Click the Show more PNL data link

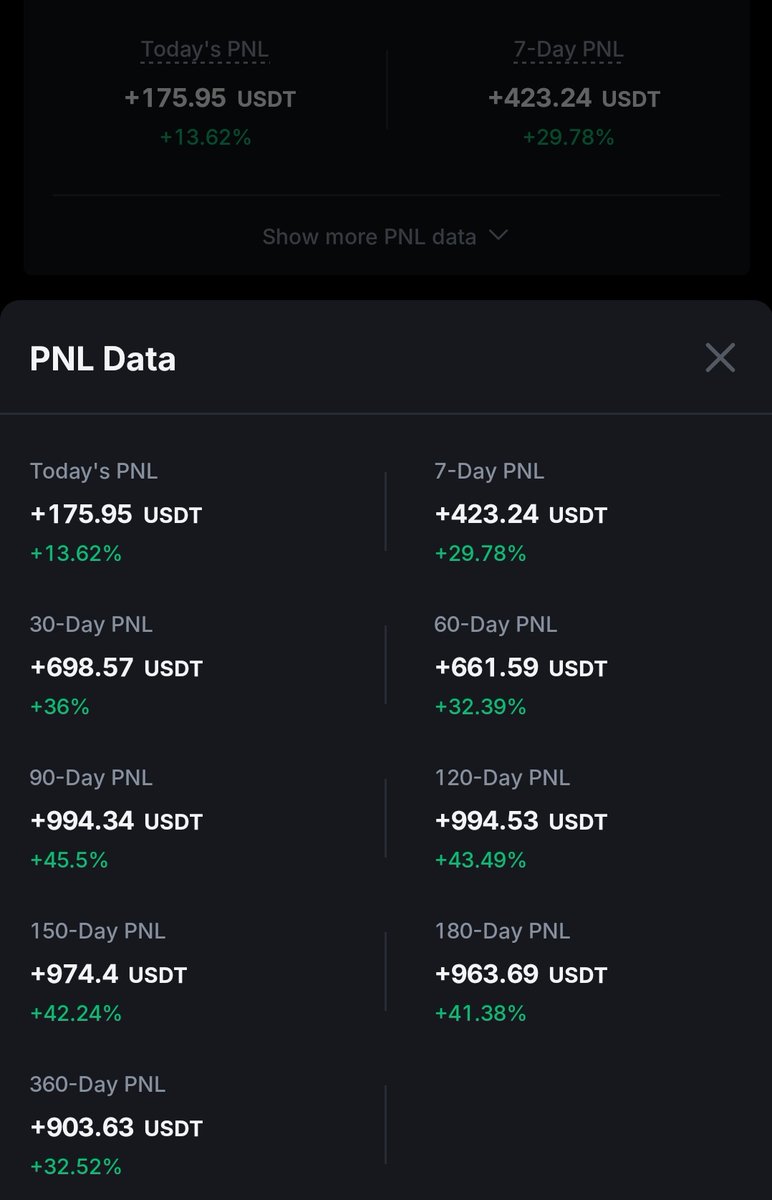click(x=369, y=237)
